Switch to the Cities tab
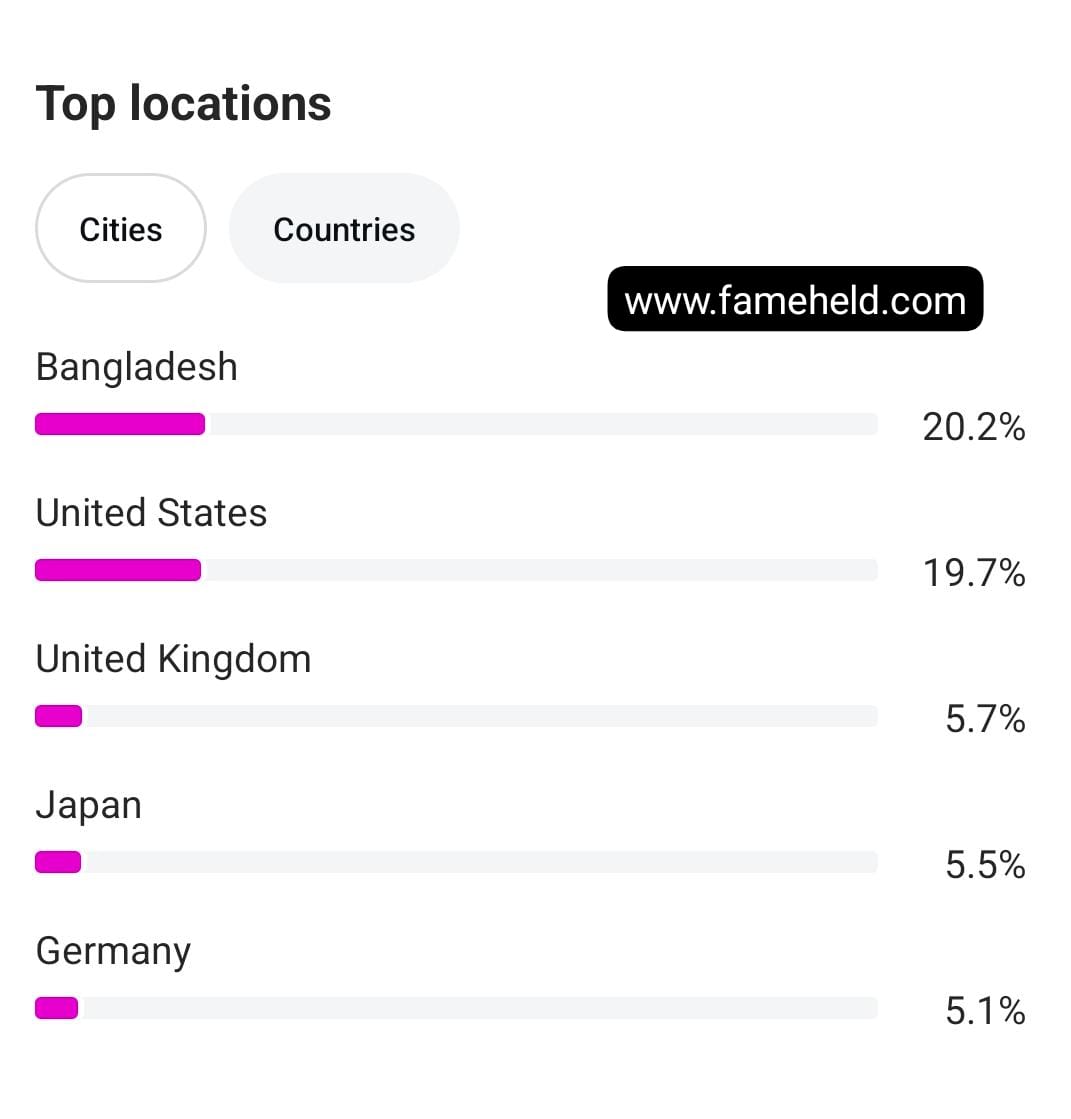The width and height of the screenshot is (1071, 1119). (x=121, y=229)
